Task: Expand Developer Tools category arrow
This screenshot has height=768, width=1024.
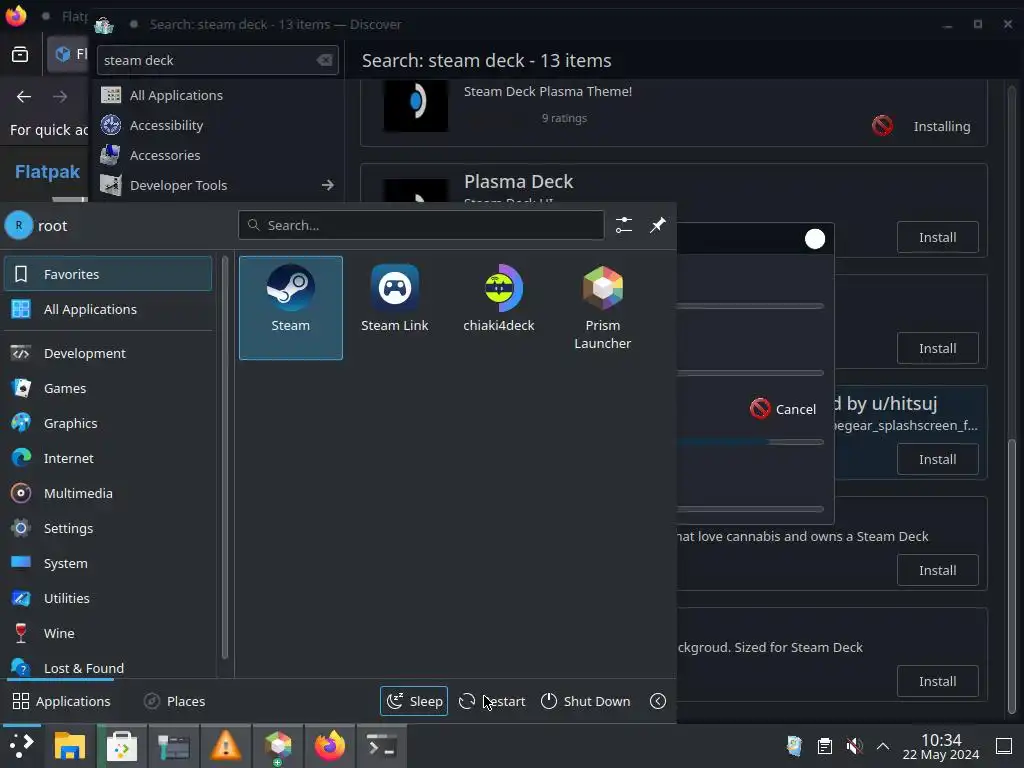Action: tap(328, 185)
